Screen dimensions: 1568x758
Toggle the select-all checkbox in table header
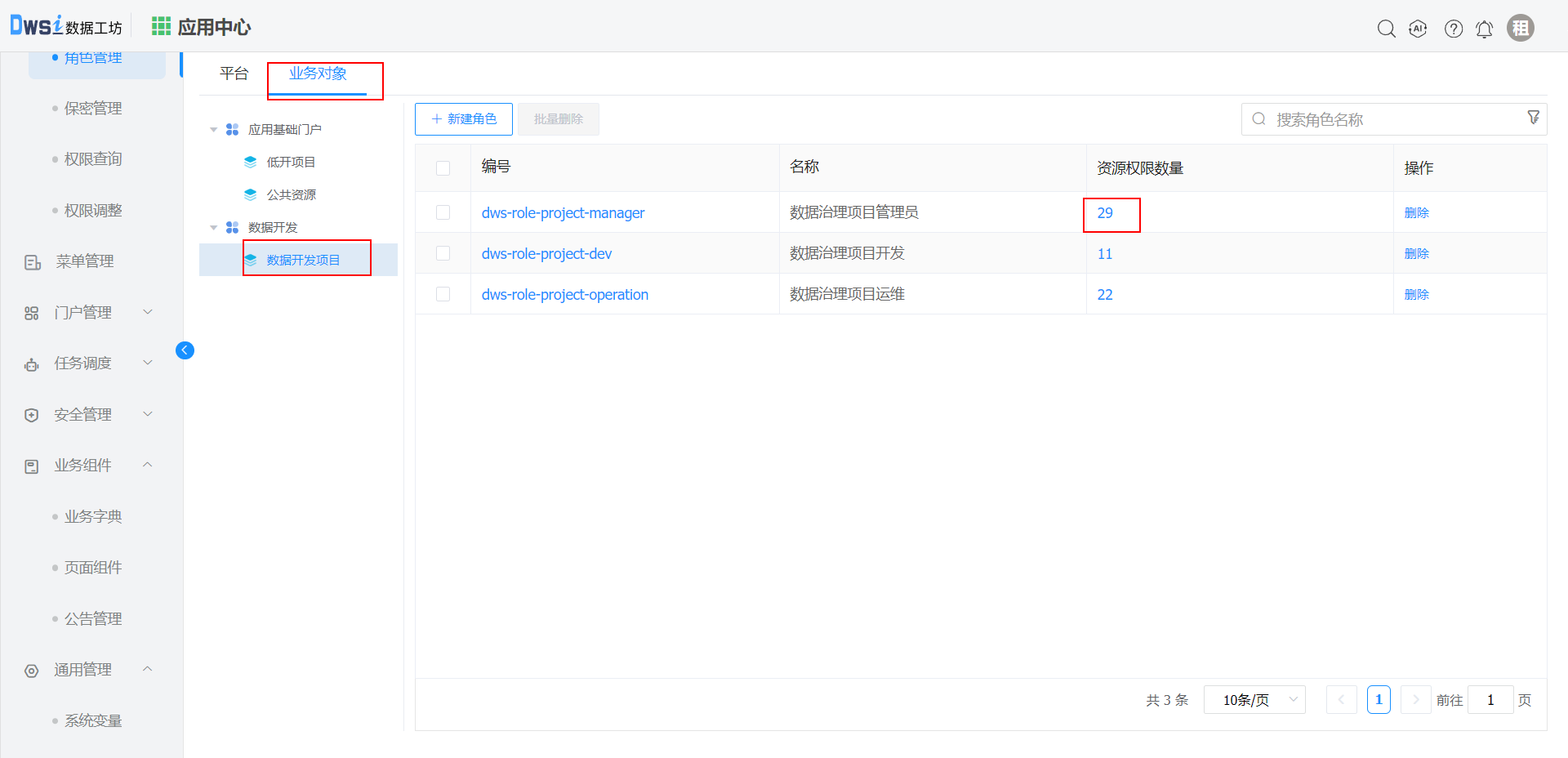[x=443, y=168]
